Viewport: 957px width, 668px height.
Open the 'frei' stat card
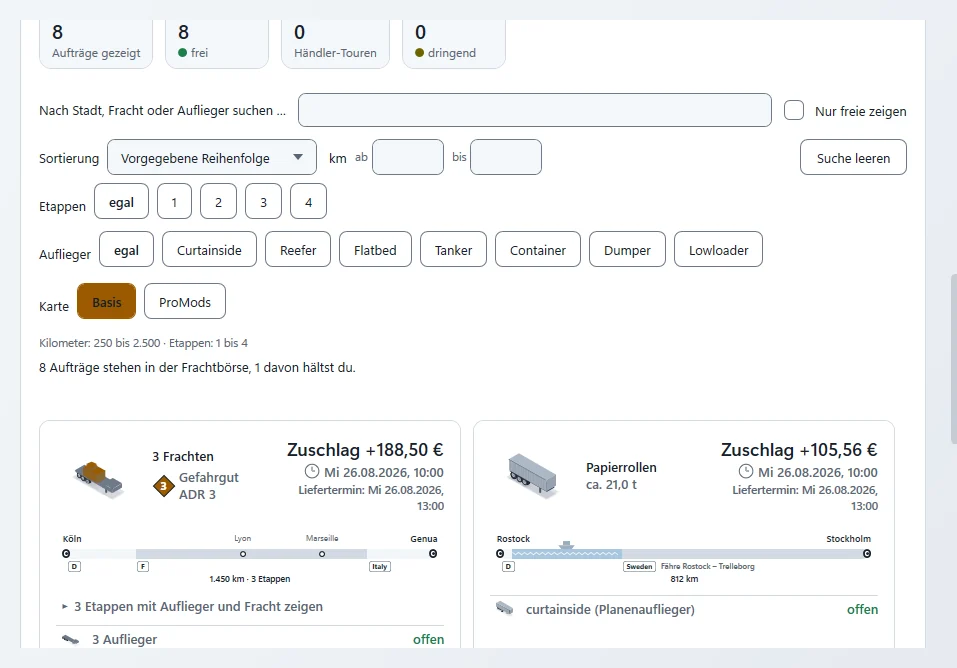click(217, 43)
